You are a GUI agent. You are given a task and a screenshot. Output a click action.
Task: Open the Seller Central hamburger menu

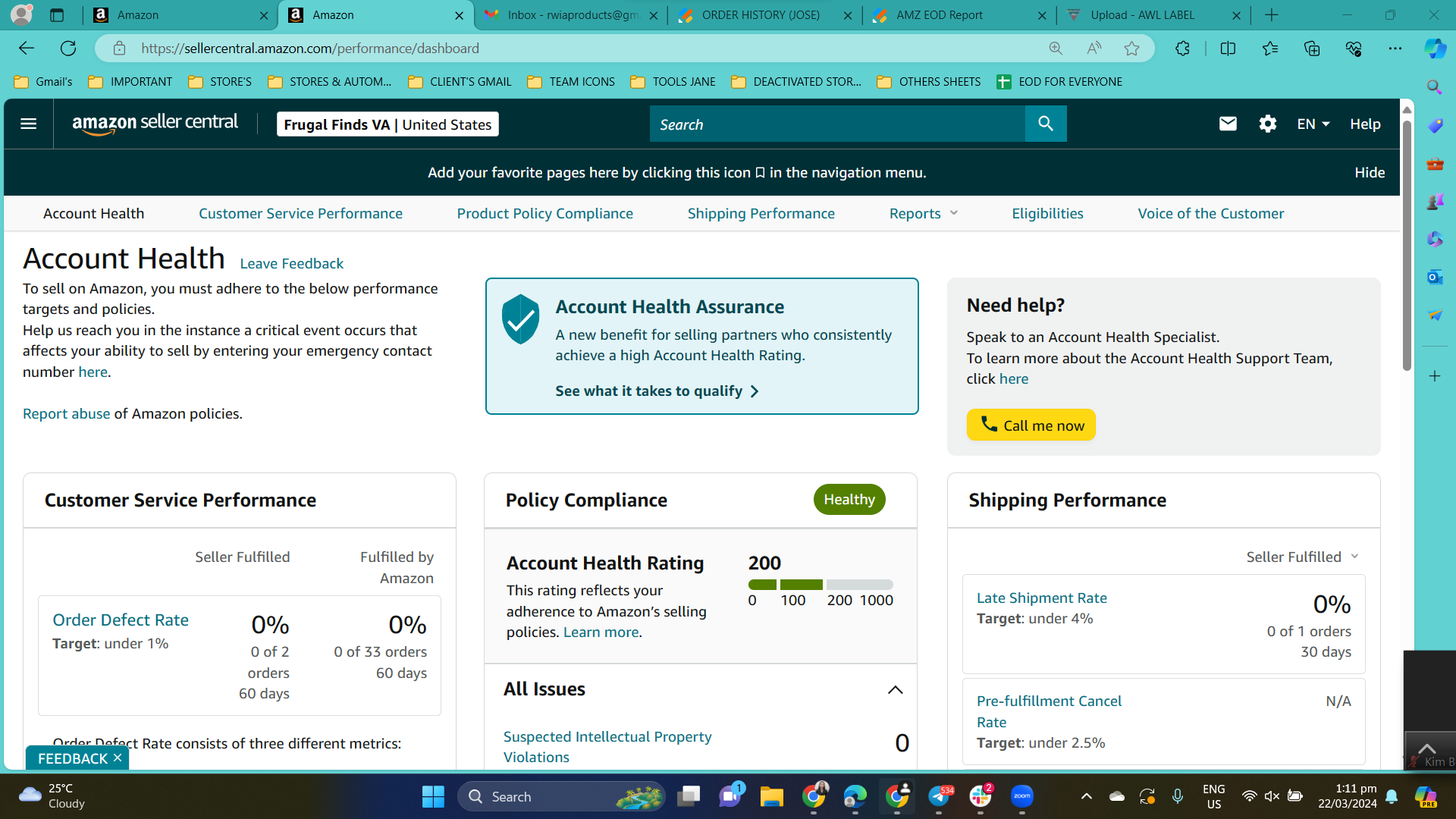[29, 124]
